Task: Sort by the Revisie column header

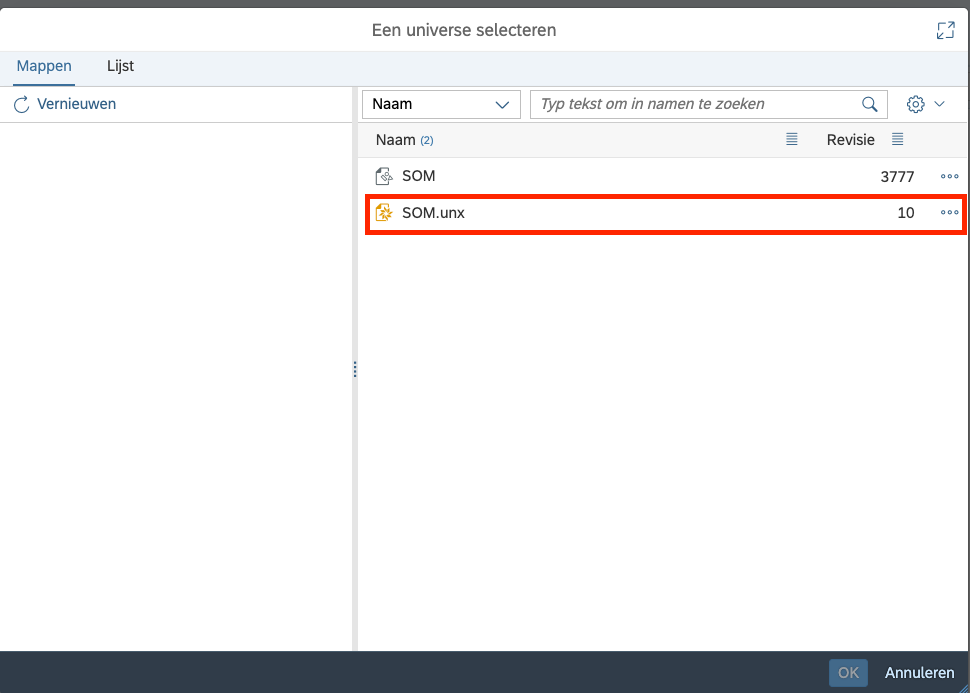Action: 851,140
